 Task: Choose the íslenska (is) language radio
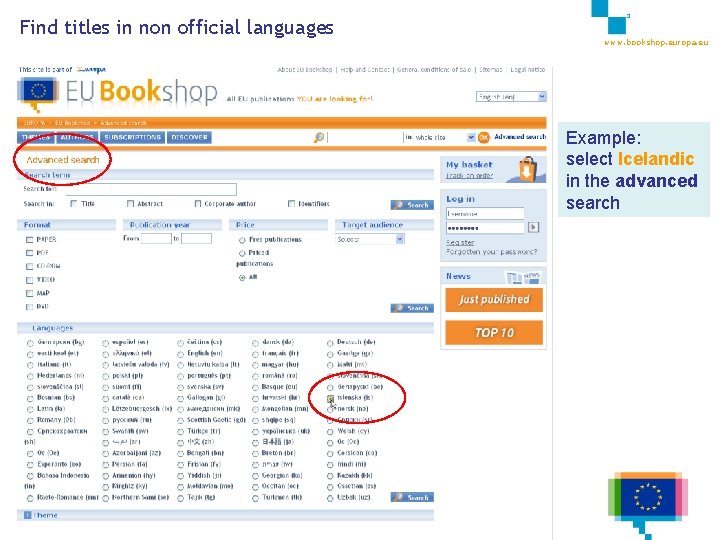(x=330, y=398)
